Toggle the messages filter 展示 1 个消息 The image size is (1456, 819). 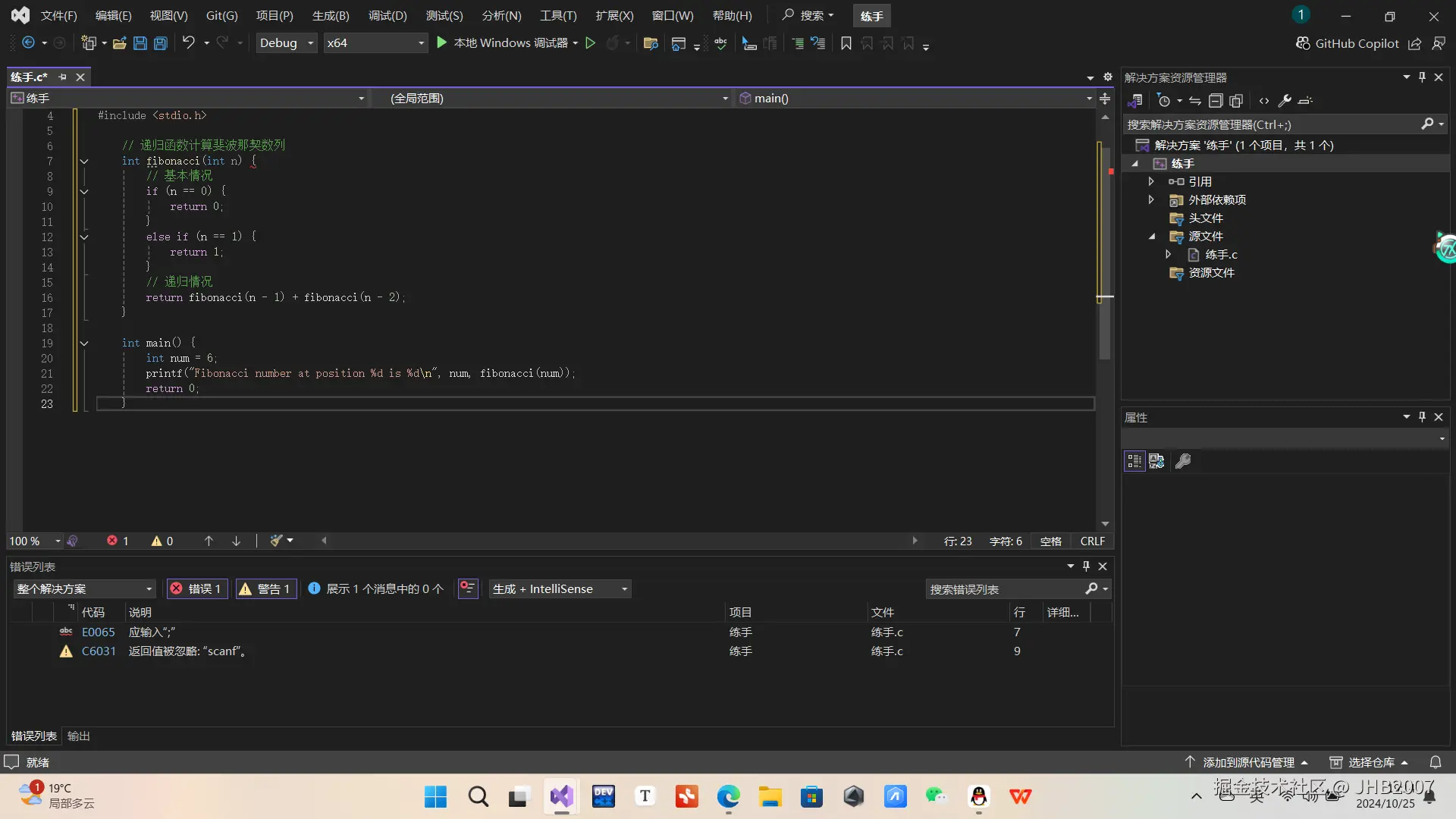[376, 589]
